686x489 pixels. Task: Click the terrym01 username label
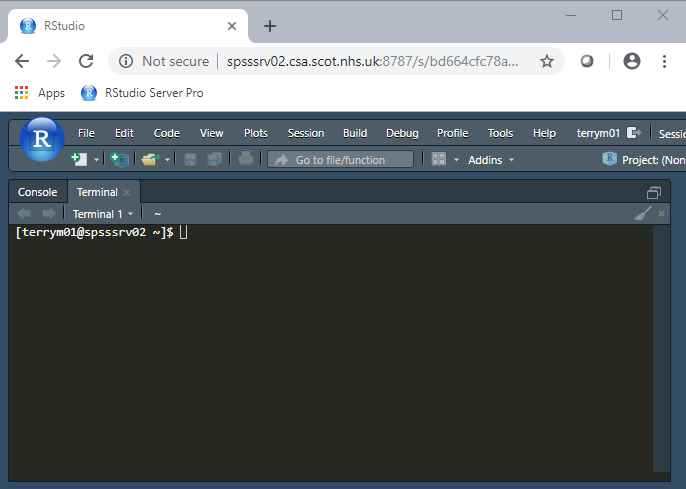click(598, 133)
